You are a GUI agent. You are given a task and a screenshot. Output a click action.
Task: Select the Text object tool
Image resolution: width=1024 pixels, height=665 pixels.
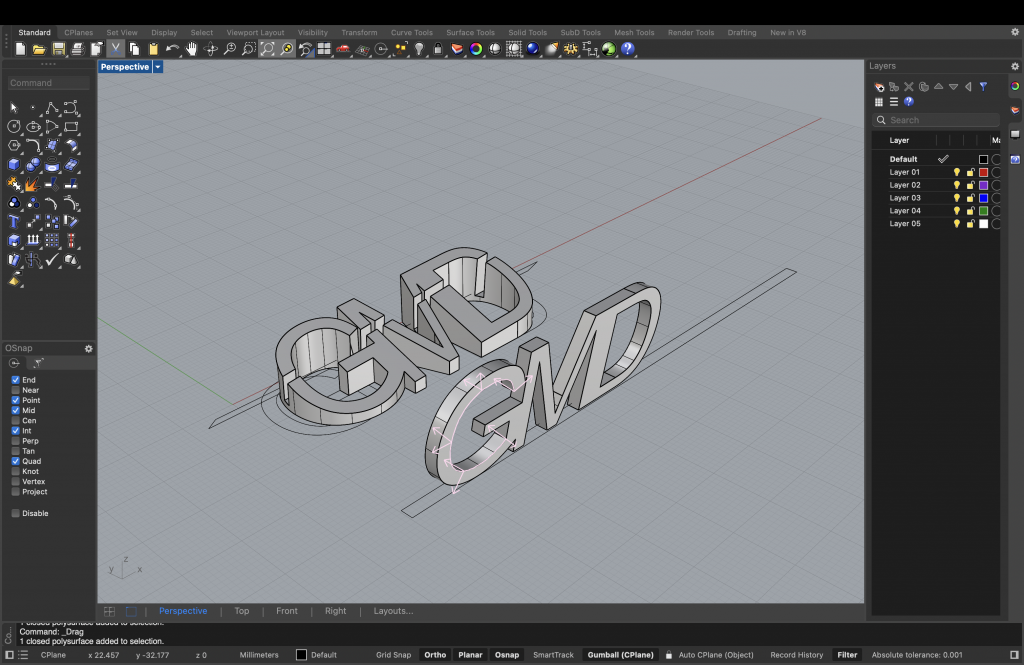click(14, 222)
